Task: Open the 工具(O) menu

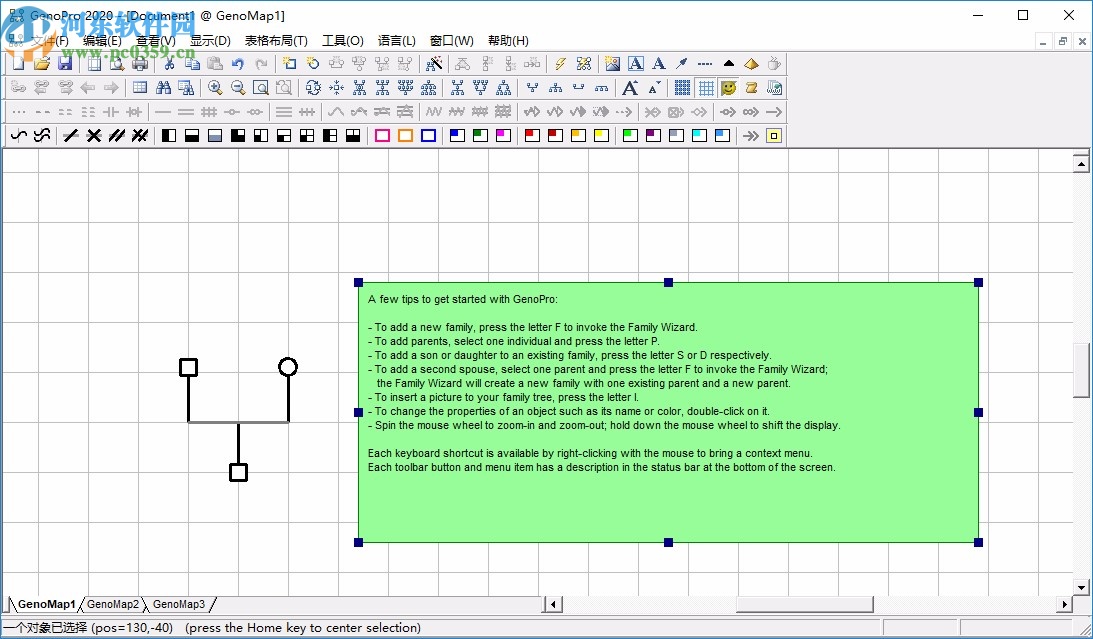Action: coord(342,41)
